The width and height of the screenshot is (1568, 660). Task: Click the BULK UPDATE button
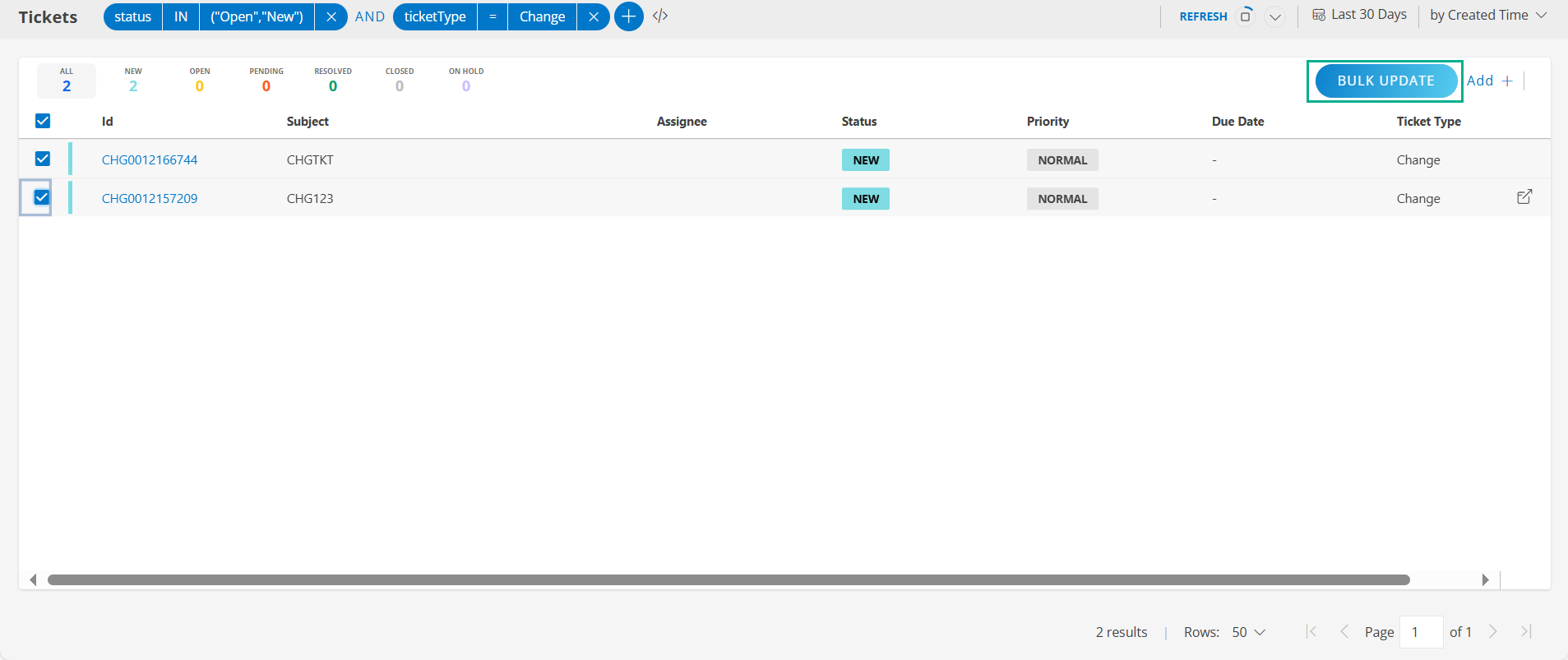click(1385, 81)
